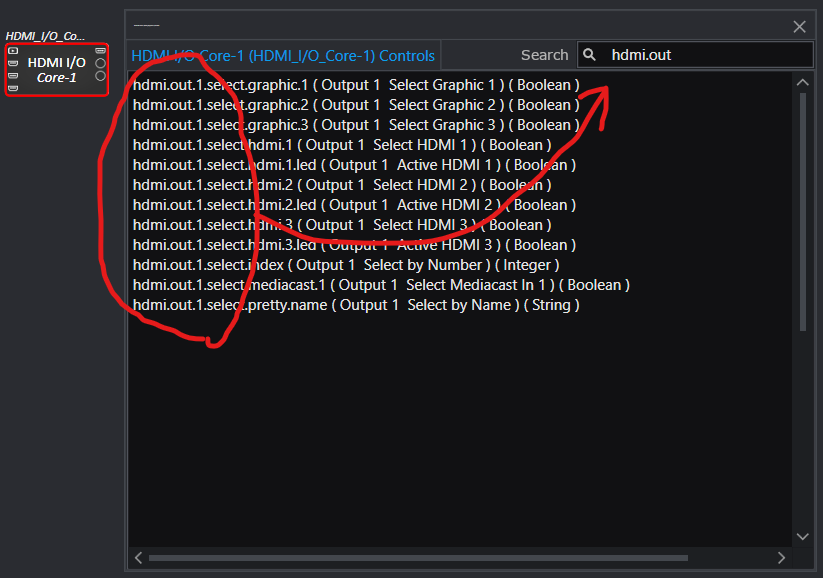Click the search magnifier icon
Viewport: 823px width, 578px height.
click(x=590, y=55)
